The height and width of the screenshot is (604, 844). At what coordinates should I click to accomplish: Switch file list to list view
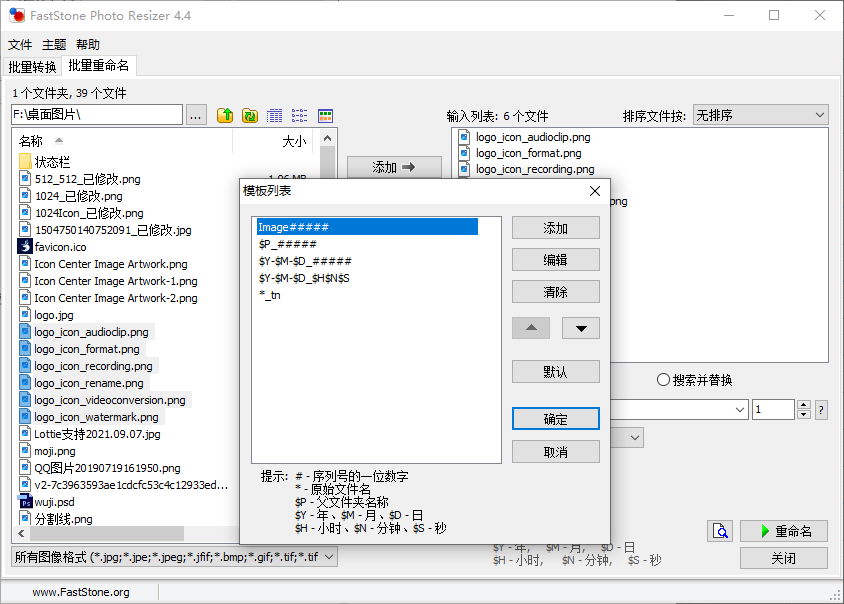pos(300,116)
